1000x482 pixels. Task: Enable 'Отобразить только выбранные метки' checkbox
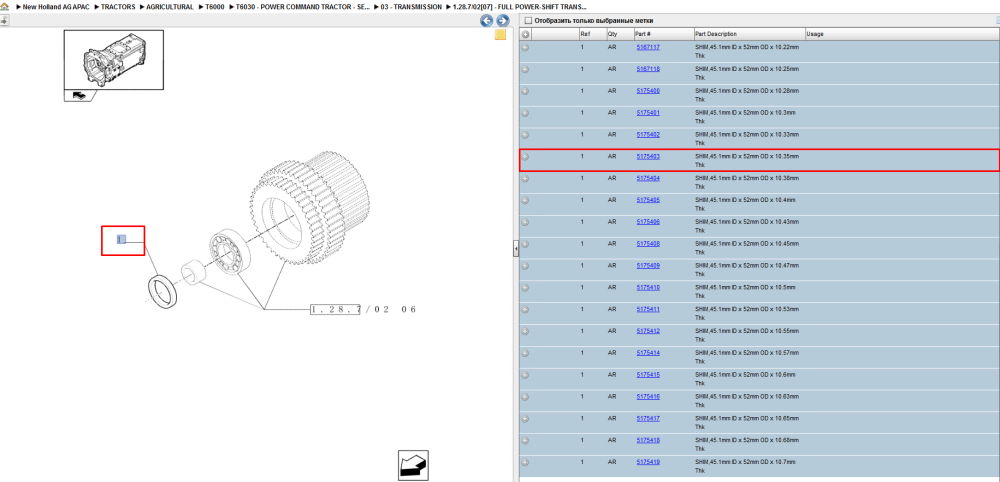point(527,20)
